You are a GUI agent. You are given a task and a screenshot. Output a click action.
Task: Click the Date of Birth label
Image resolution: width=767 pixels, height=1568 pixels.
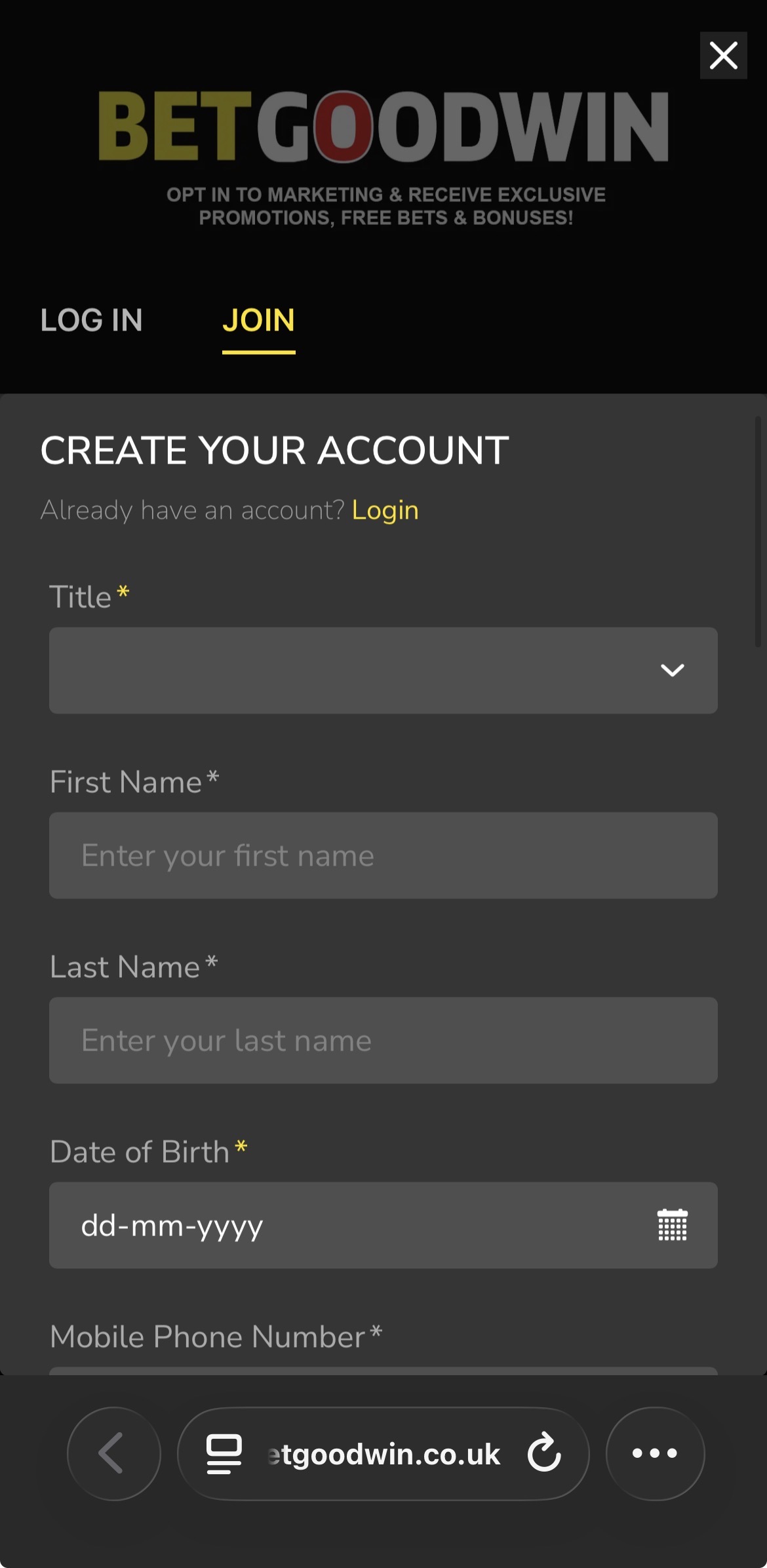click(x=140, y=1152)
